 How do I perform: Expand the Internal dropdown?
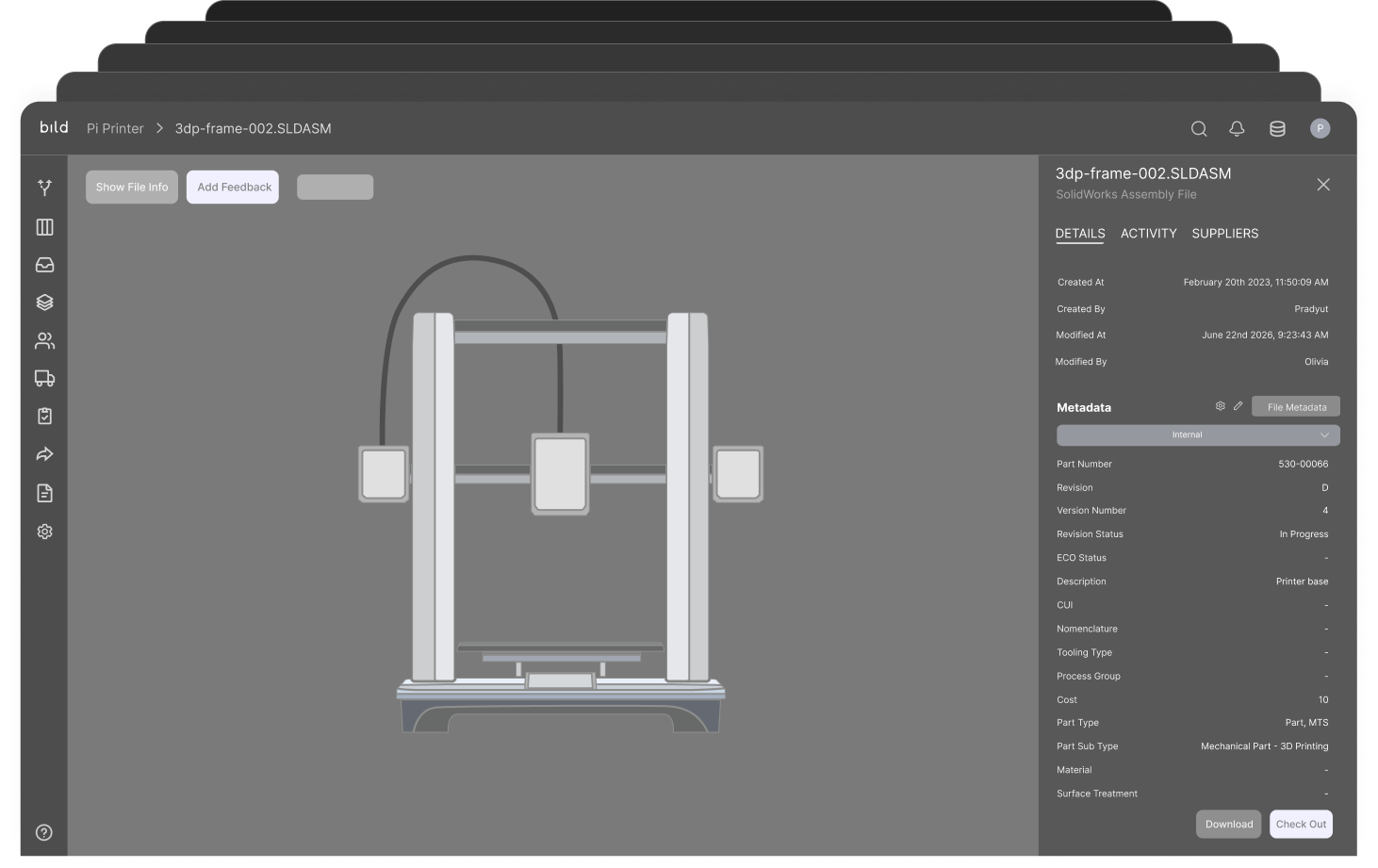coord(1198,434)
